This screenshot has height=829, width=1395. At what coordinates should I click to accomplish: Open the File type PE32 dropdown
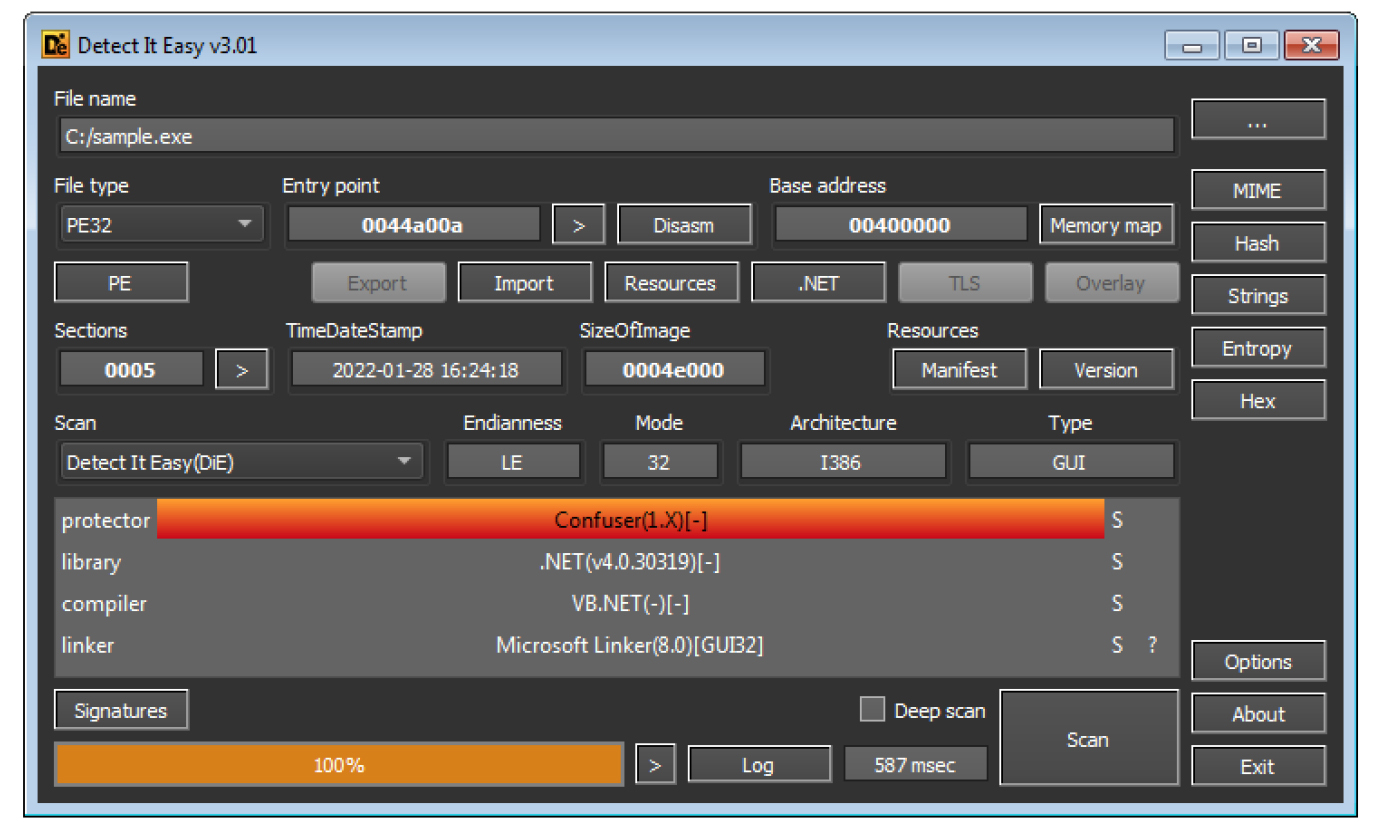coord(161,225)
